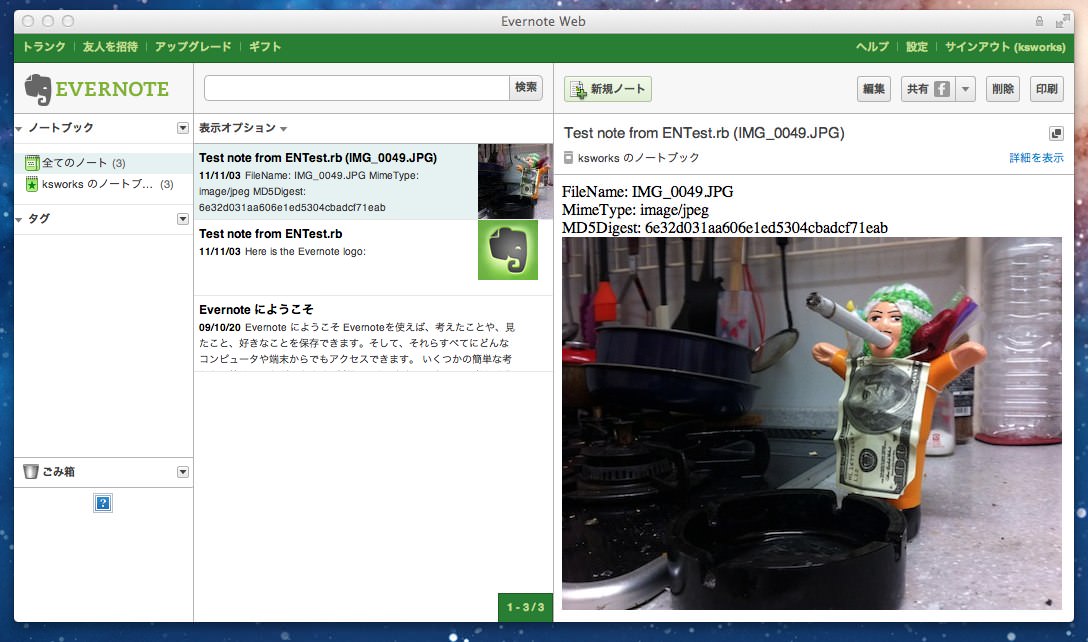Viewport: 1088px width, 642px height.
Task: Select the ksworks notebook star icon
Action: click(32, 184)
